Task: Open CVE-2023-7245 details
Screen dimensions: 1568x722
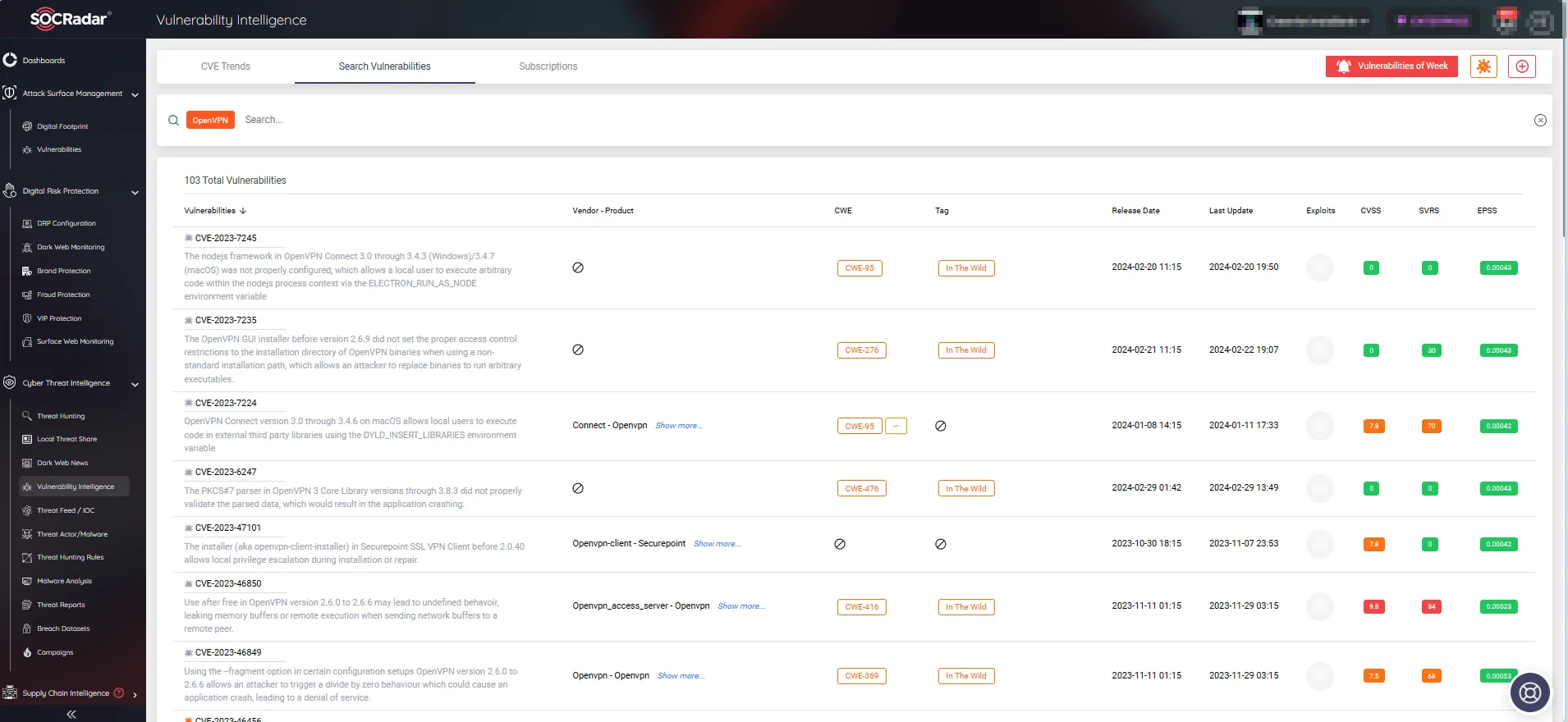Action: pos(226,238)
